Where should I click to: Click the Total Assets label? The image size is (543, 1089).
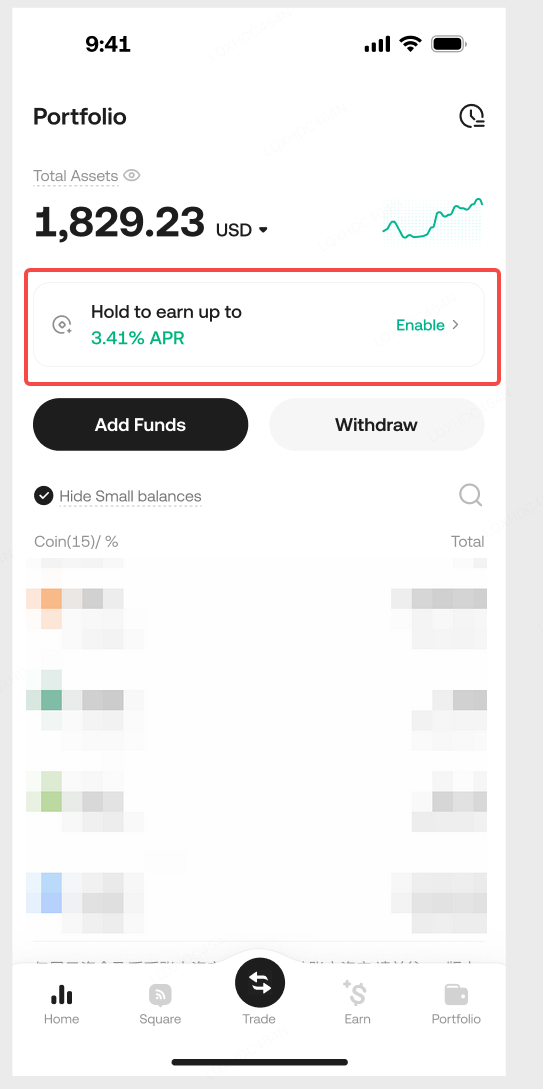click(76, 176)
